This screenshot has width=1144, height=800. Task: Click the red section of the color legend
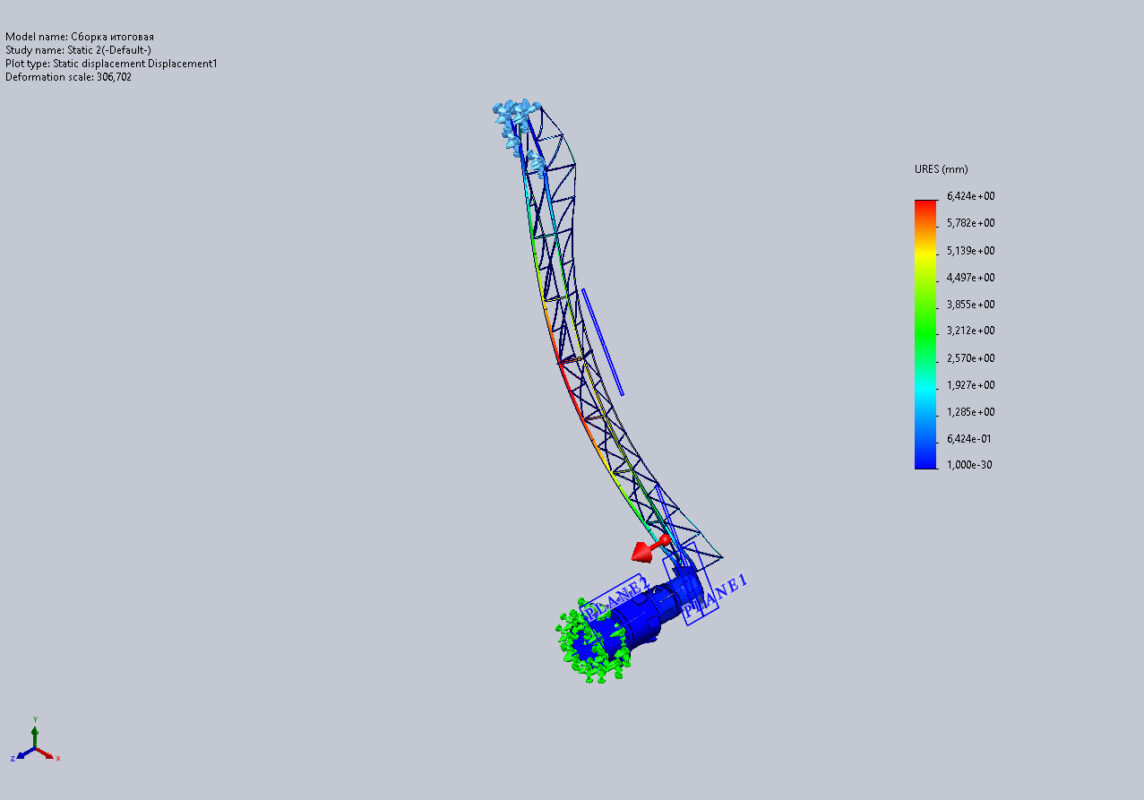[925, 211]
